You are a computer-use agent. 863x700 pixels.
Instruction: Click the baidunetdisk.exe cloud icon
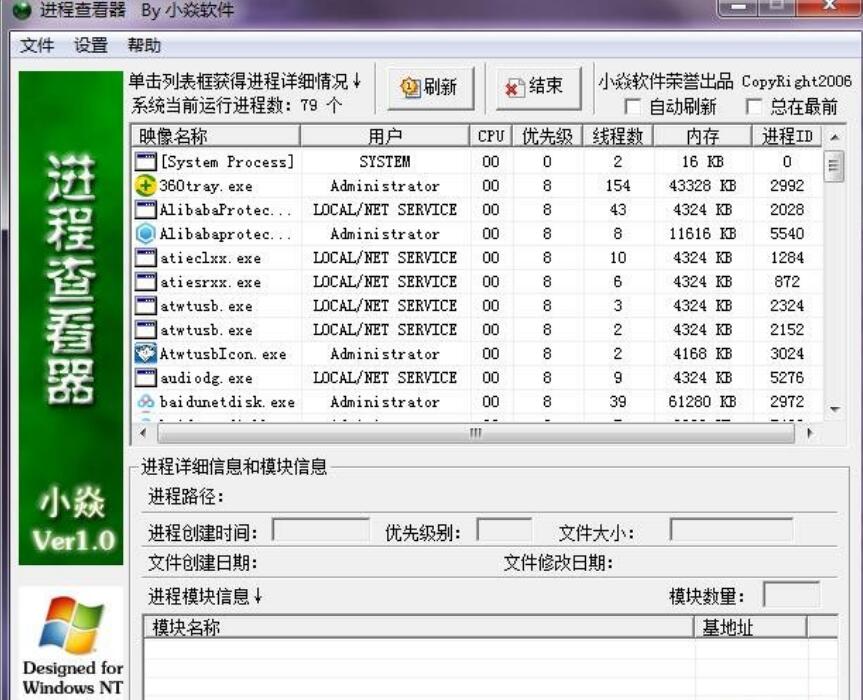[145, 402]
